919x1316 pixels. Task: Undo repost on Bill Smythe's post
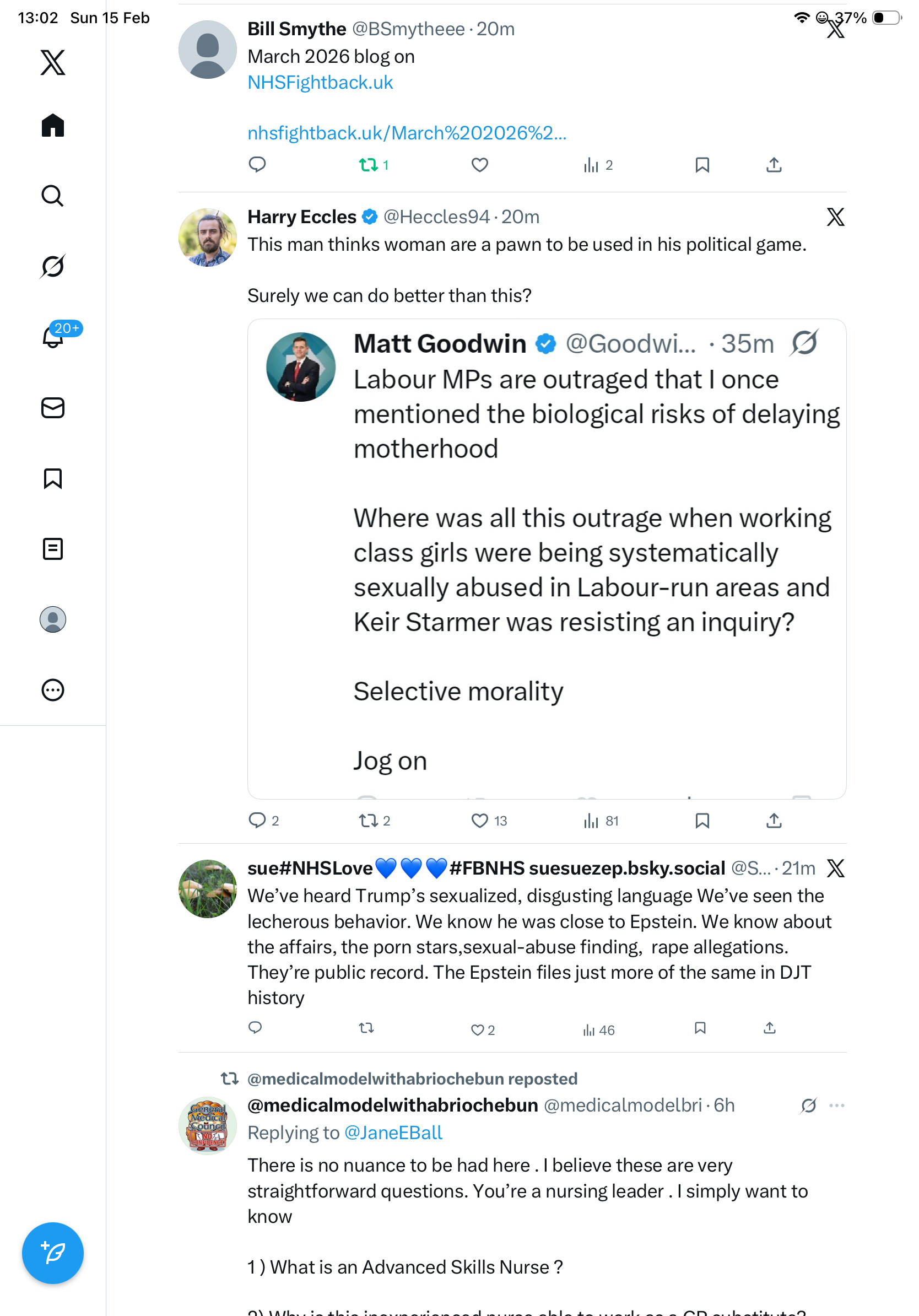point(368,165)
